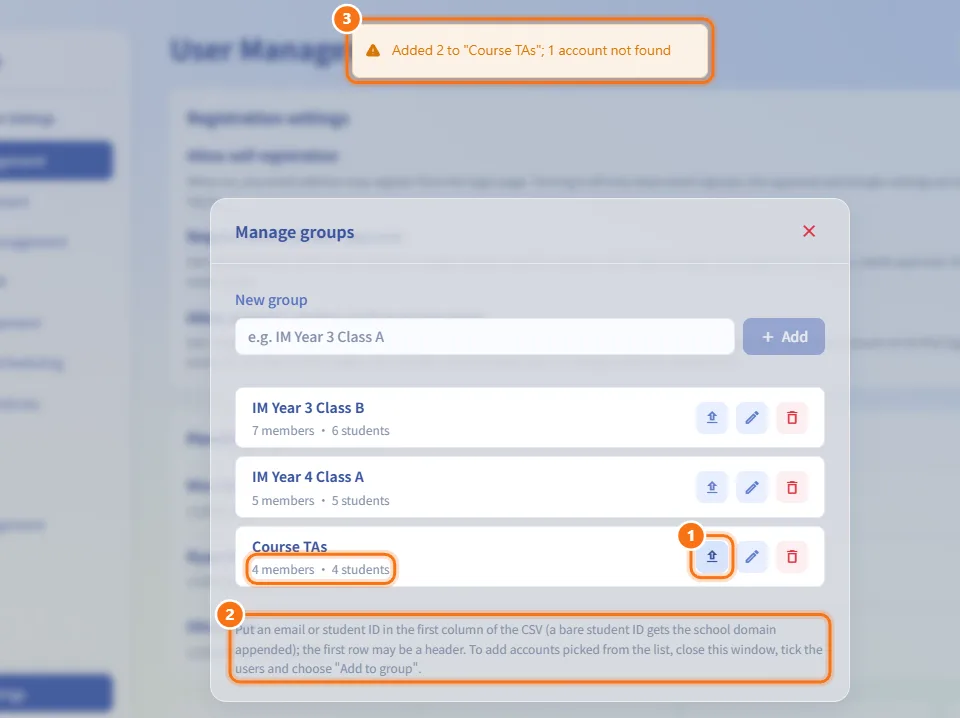960x718 pixels.
Task: Import members into Course TAs via upload icon
Action: pos(711,557)
